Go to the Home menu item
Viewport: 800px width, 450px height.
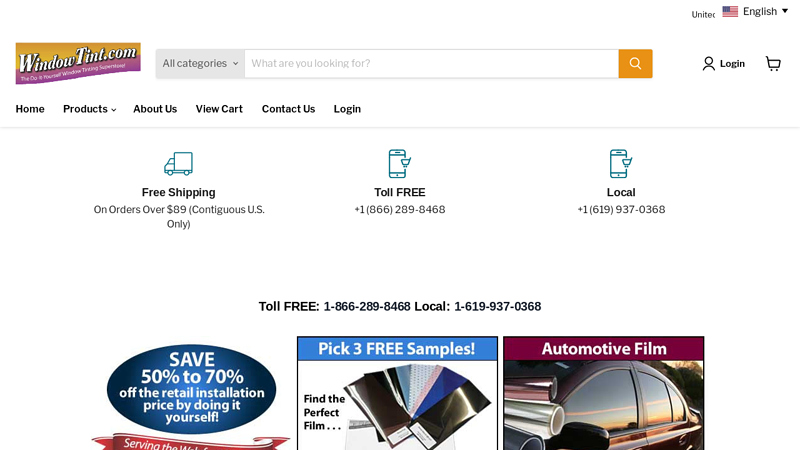[x=30, y=109]
